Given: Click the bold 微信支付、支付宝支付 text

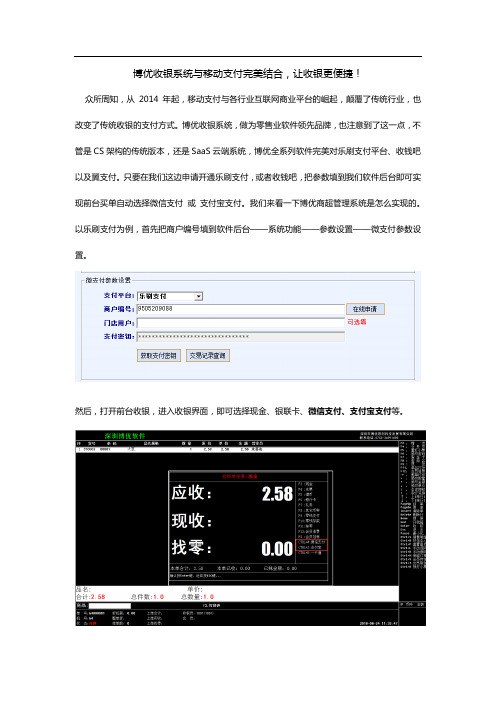Looking at the screenshot, I should pyautogui.click(x=349, y=411).
